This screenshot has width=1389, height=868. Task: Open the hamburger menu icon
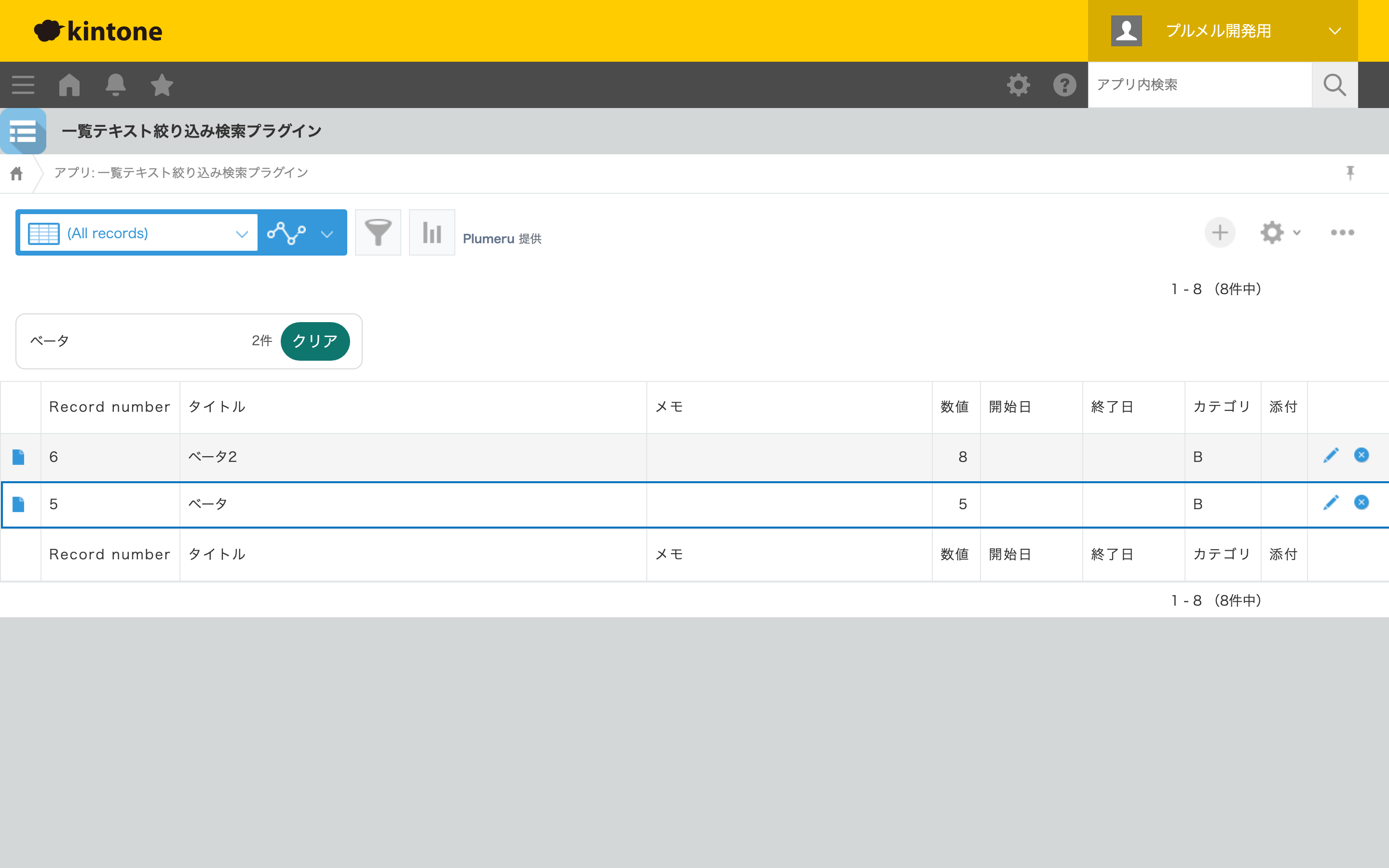[23, 85]
